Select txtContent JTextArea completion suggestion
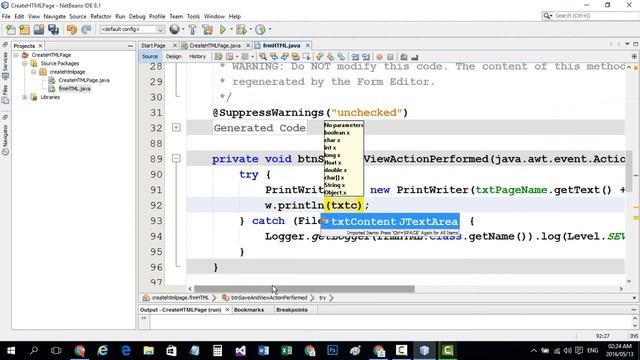This screenshot has width=640, height=360. coord(390,222)
